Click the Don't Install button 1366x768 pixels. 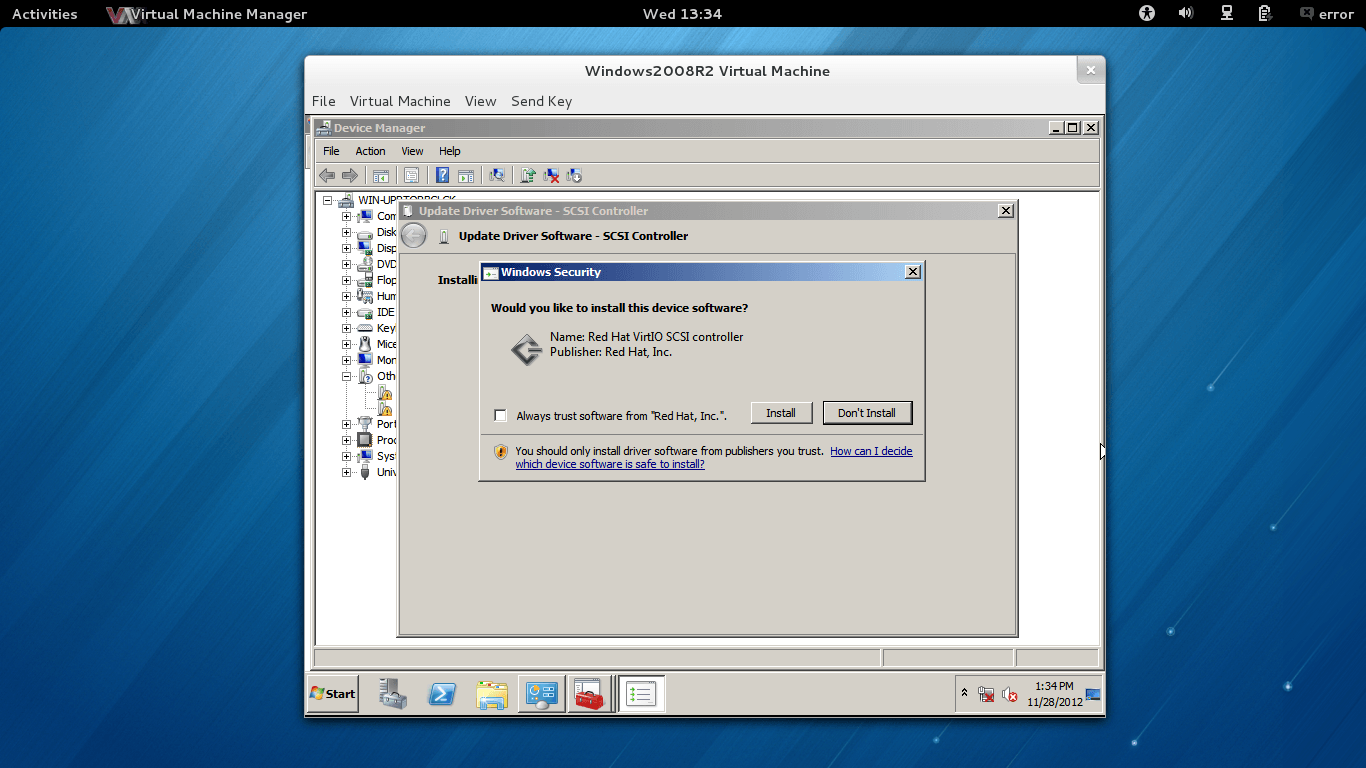pyautogui.click(x=867, y=413)
